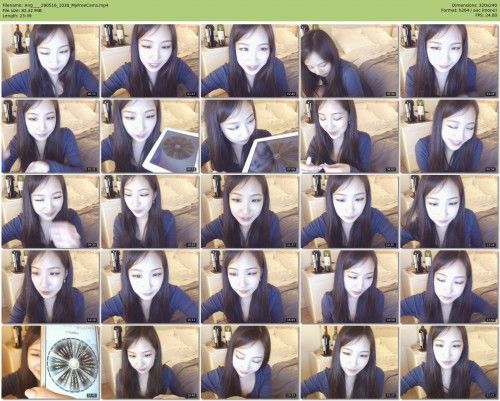Screen dimensions: 500x401
Task: Open thumbnail showing tablet held beside her face
Action: 150,136
